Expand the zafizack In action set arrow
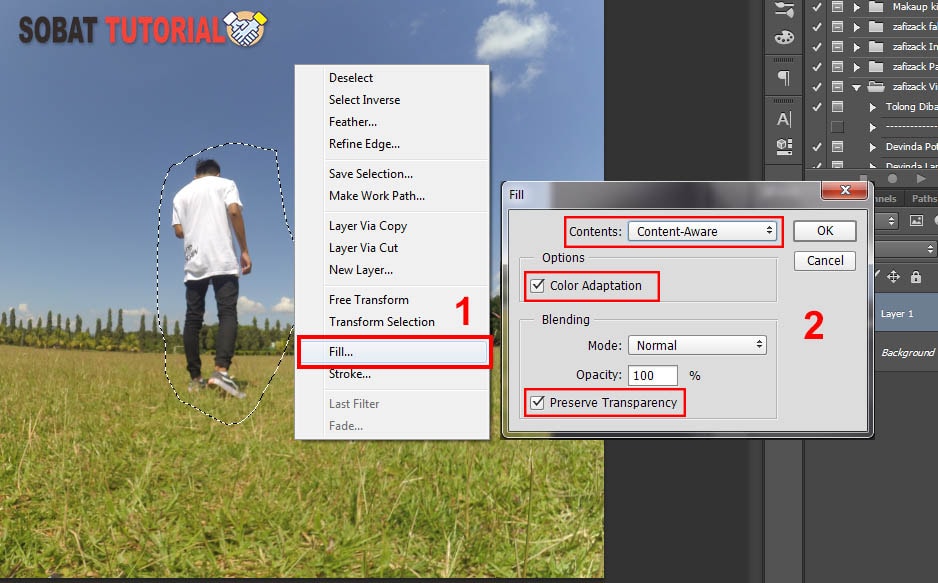 857,47
